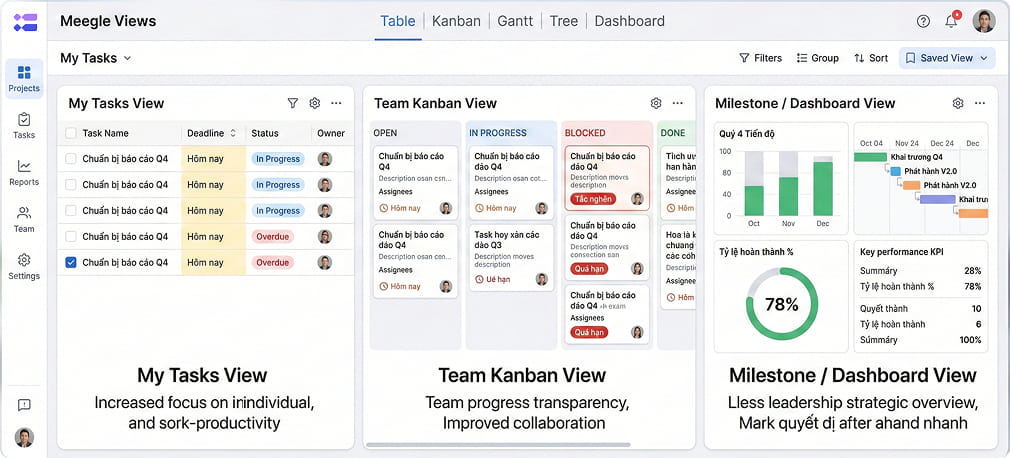Click the Filters button
The image size is (1010, 458).
(760, 58)
